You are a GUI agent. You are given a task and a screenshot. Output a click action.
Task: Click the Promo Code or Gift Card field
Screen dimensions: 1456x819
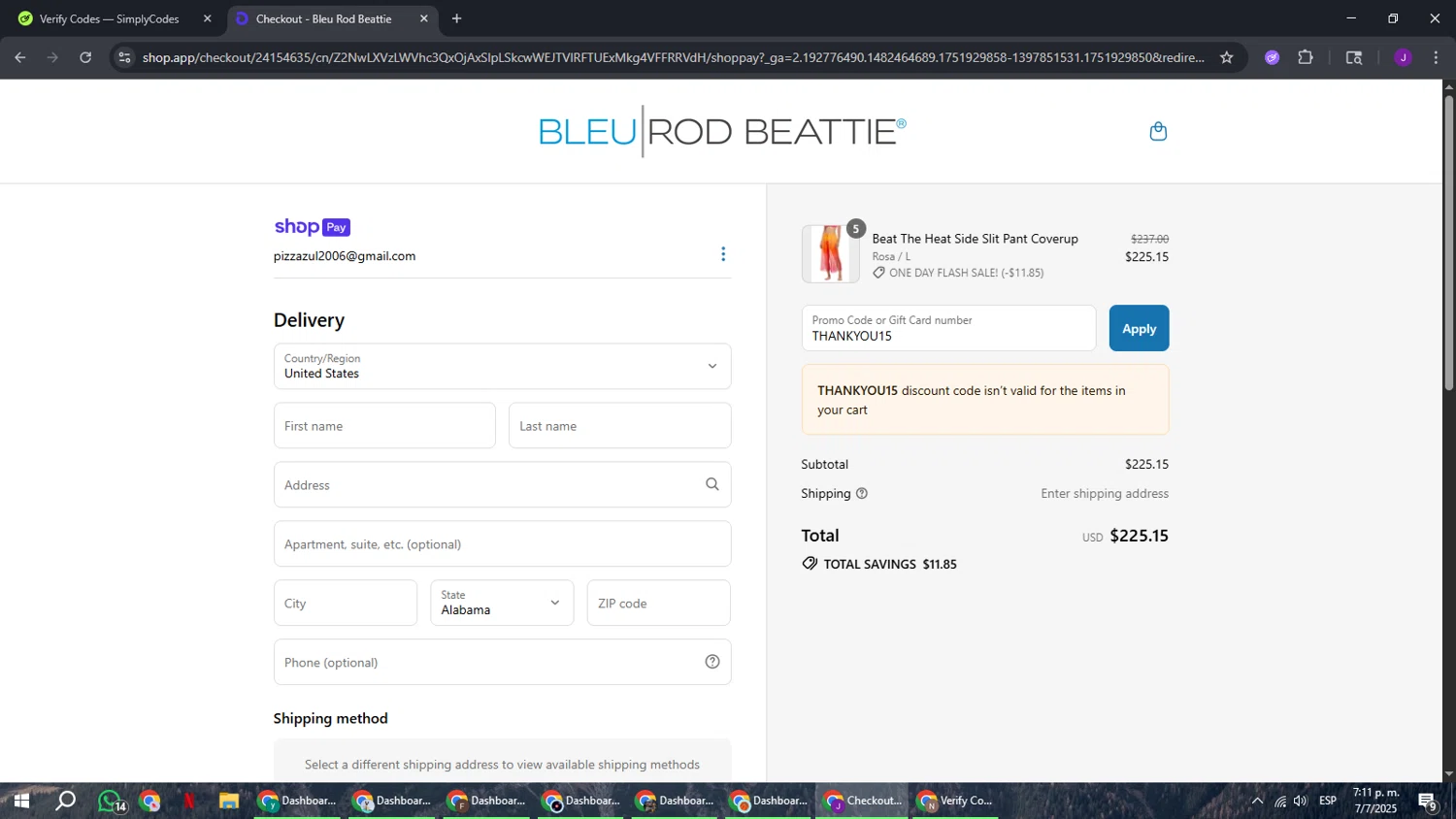pyautogui.click(x=948, y=328)
